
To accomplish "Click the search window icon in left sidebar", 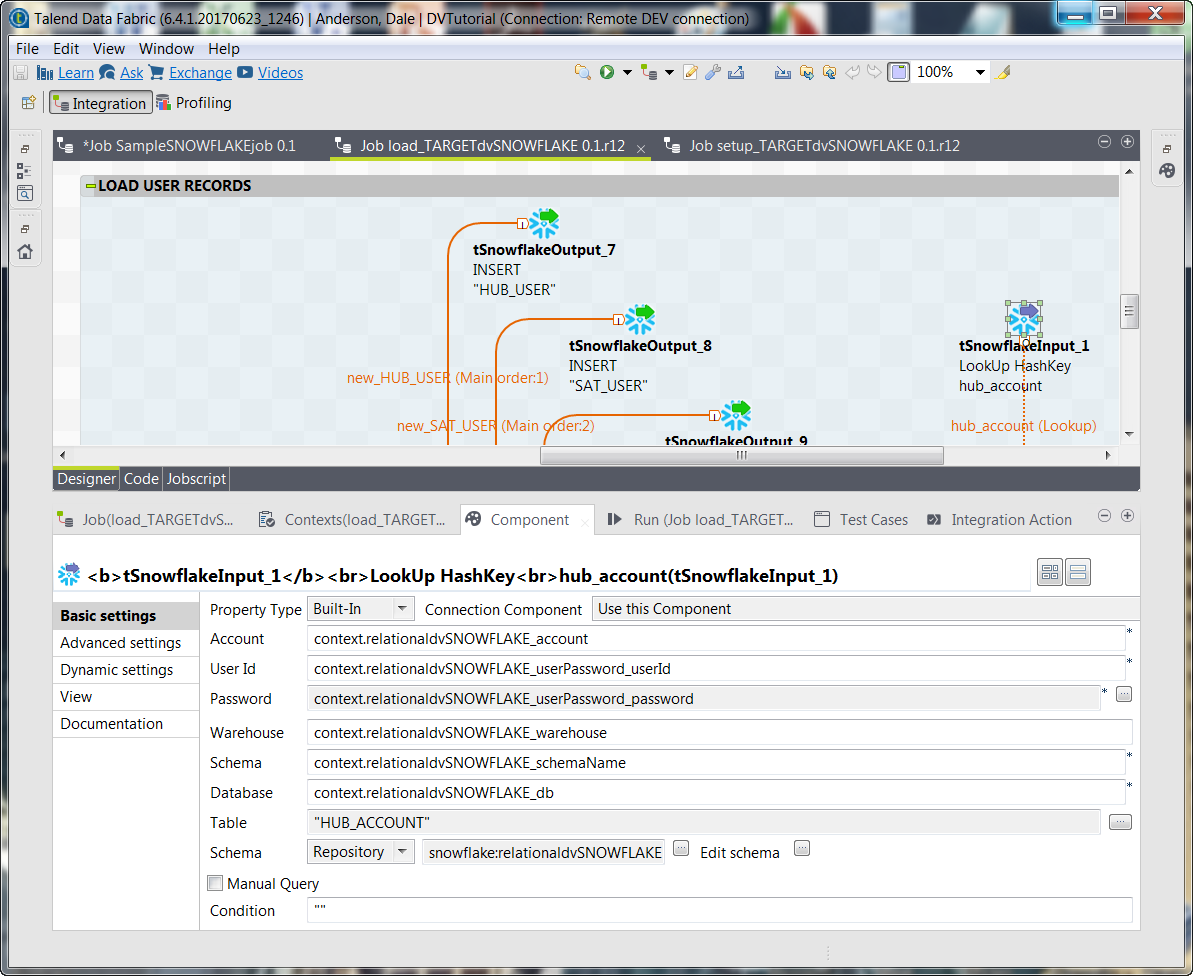I will pos(25,193).
